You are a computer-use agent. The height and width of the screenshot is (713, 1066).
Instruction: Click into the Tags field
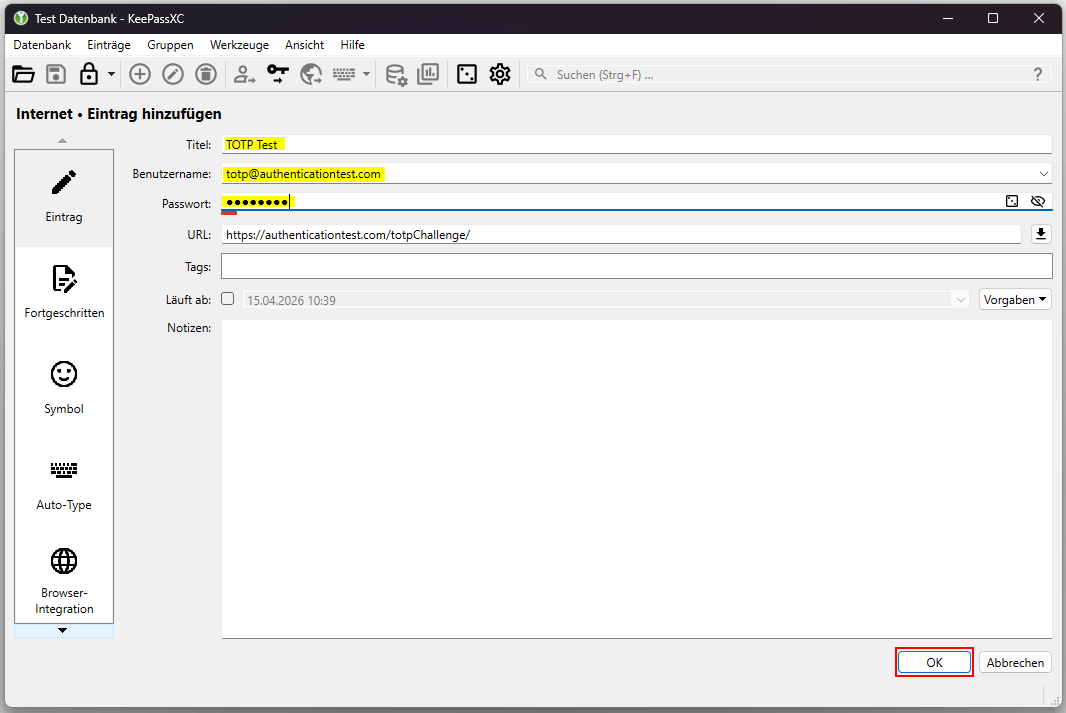(636, 266)
